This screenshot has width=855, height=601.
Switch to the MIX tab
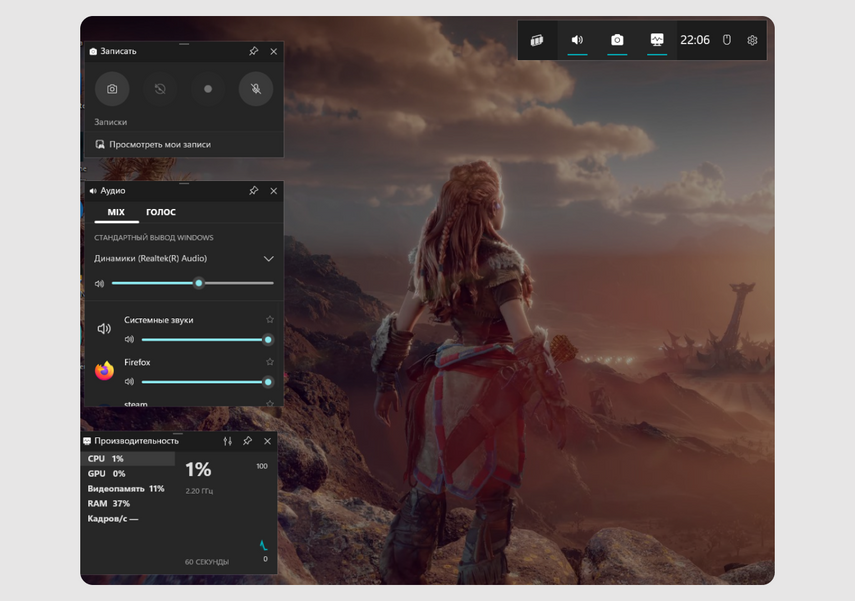(116, 212)
